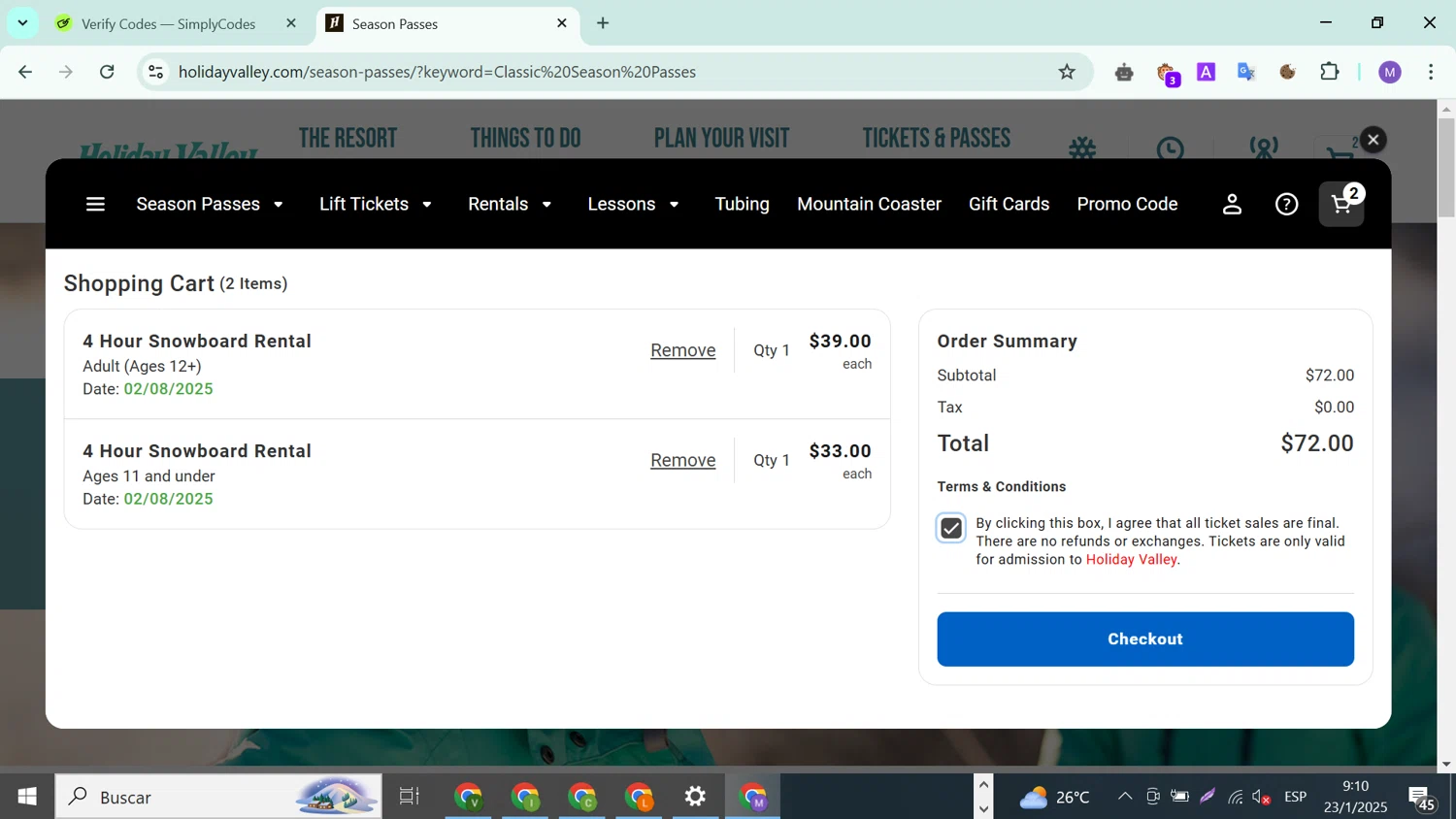The width and height of the screenshot is (1456, 819).
Task: Open the Tubing menu item
Action: pyautogui.click(x=742, y=204)
